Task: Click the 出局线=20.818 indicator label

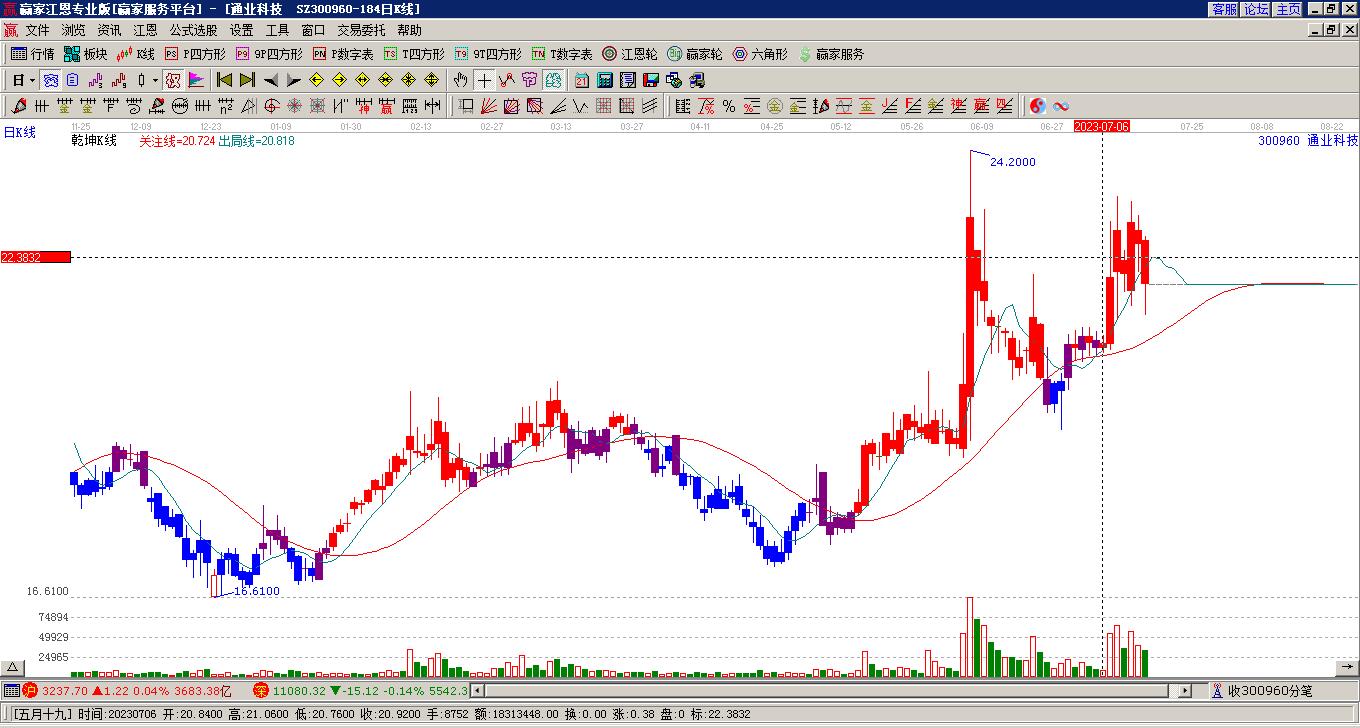Action: coord(256,141)
